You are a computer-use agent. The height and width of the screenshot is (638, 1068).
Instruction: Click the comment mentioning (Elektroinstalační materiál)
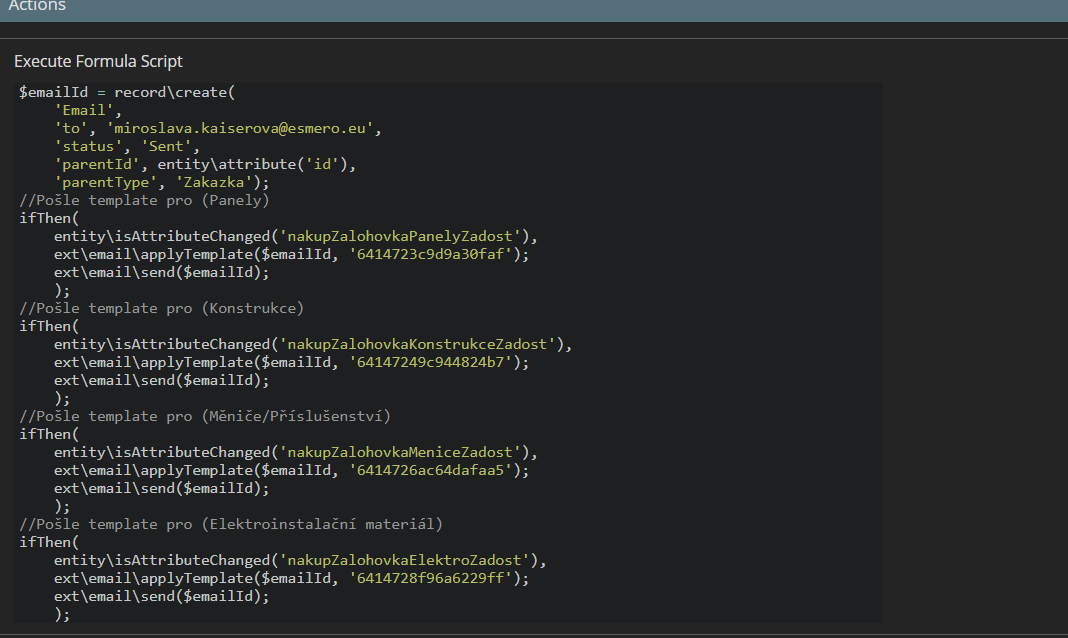[x=230, y=524]
